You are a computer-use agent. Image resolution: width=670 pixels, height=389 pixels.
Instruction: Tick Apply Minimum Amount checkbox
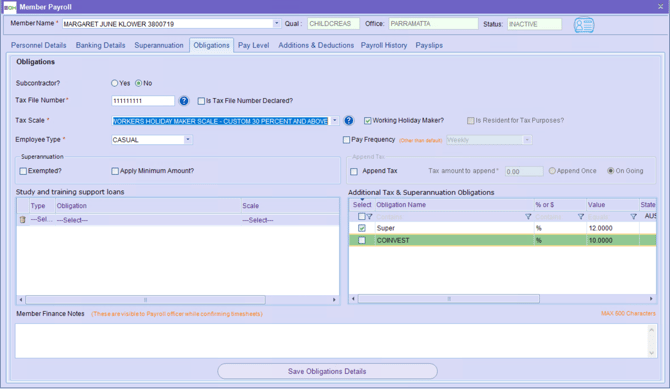(x=115, y=171)
